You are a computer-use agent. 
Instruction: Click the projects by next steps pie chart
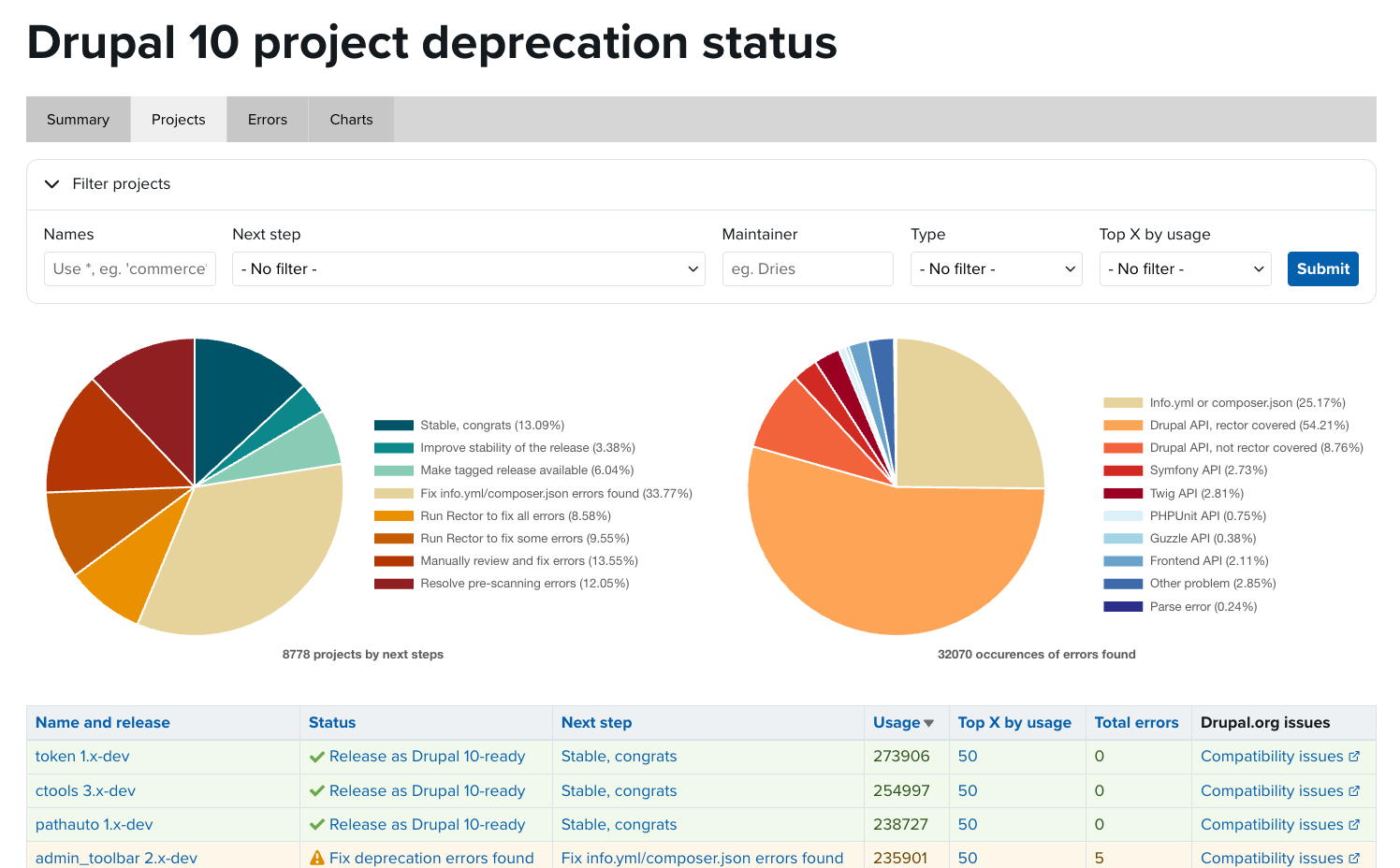point(195,486)
